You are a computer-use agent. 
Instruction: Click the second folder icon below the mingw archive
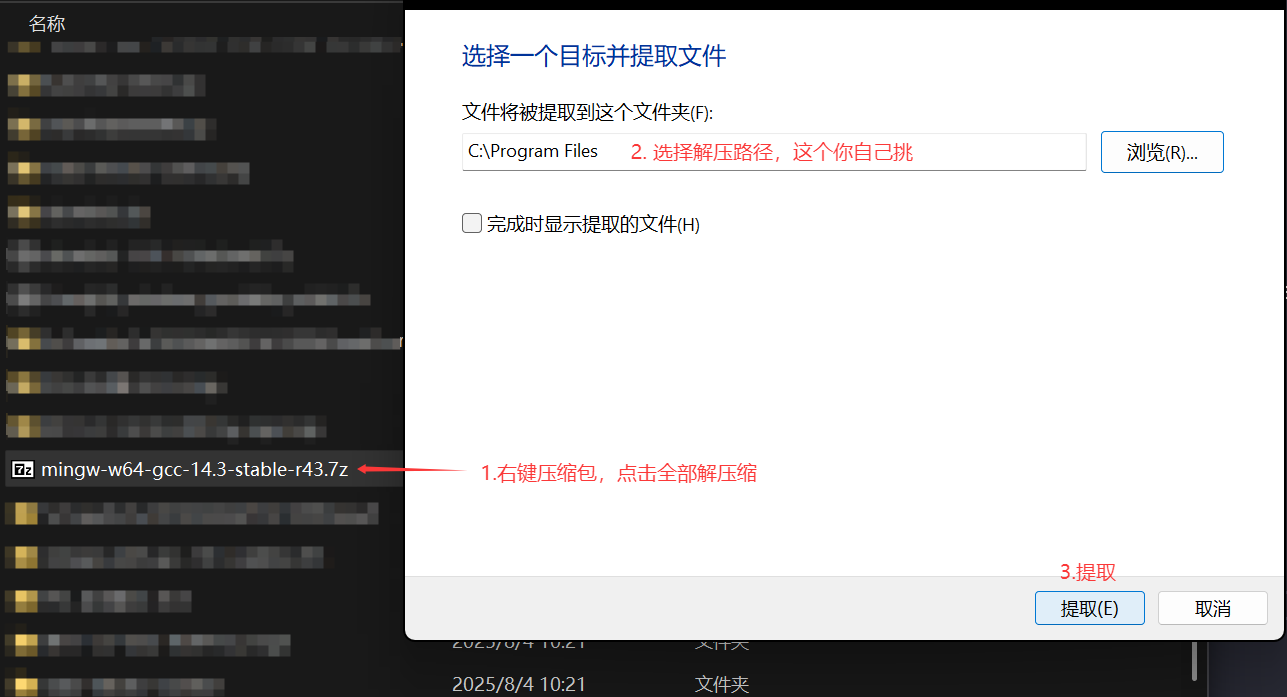click(24, 557)
